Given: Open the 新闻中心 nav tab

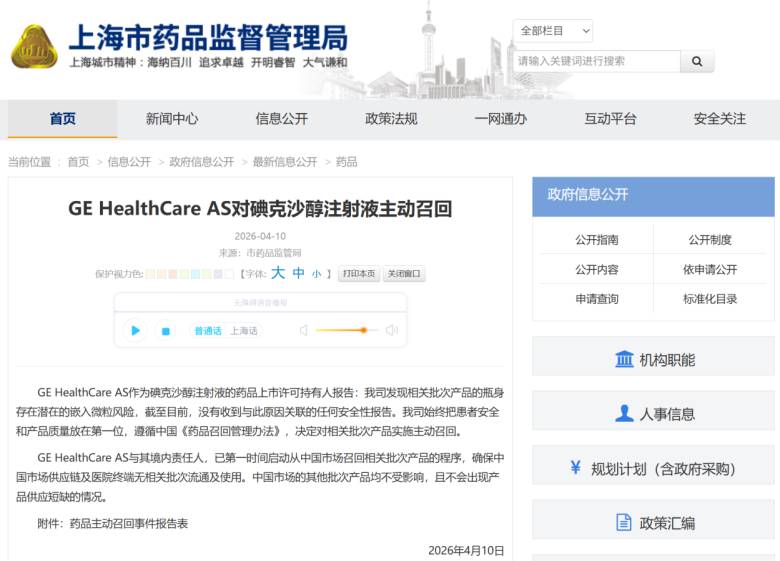Looking at the screenshot, I should 172,119.
